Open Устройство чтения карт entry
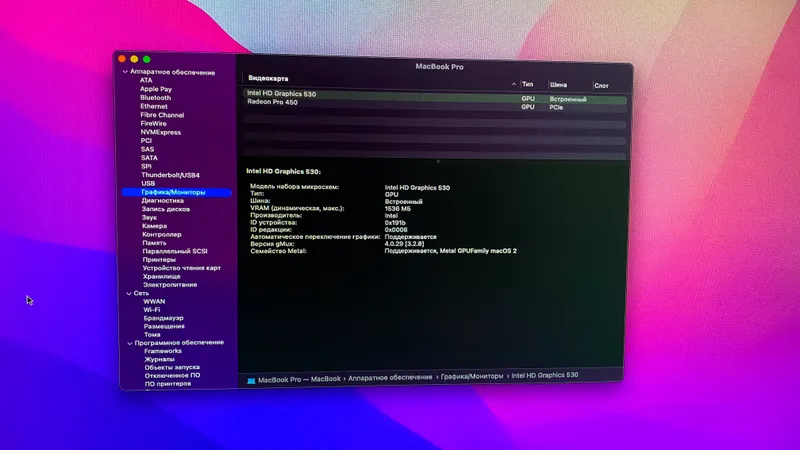Viewport: 800px width, 450px height. click(x=181, y=268)
